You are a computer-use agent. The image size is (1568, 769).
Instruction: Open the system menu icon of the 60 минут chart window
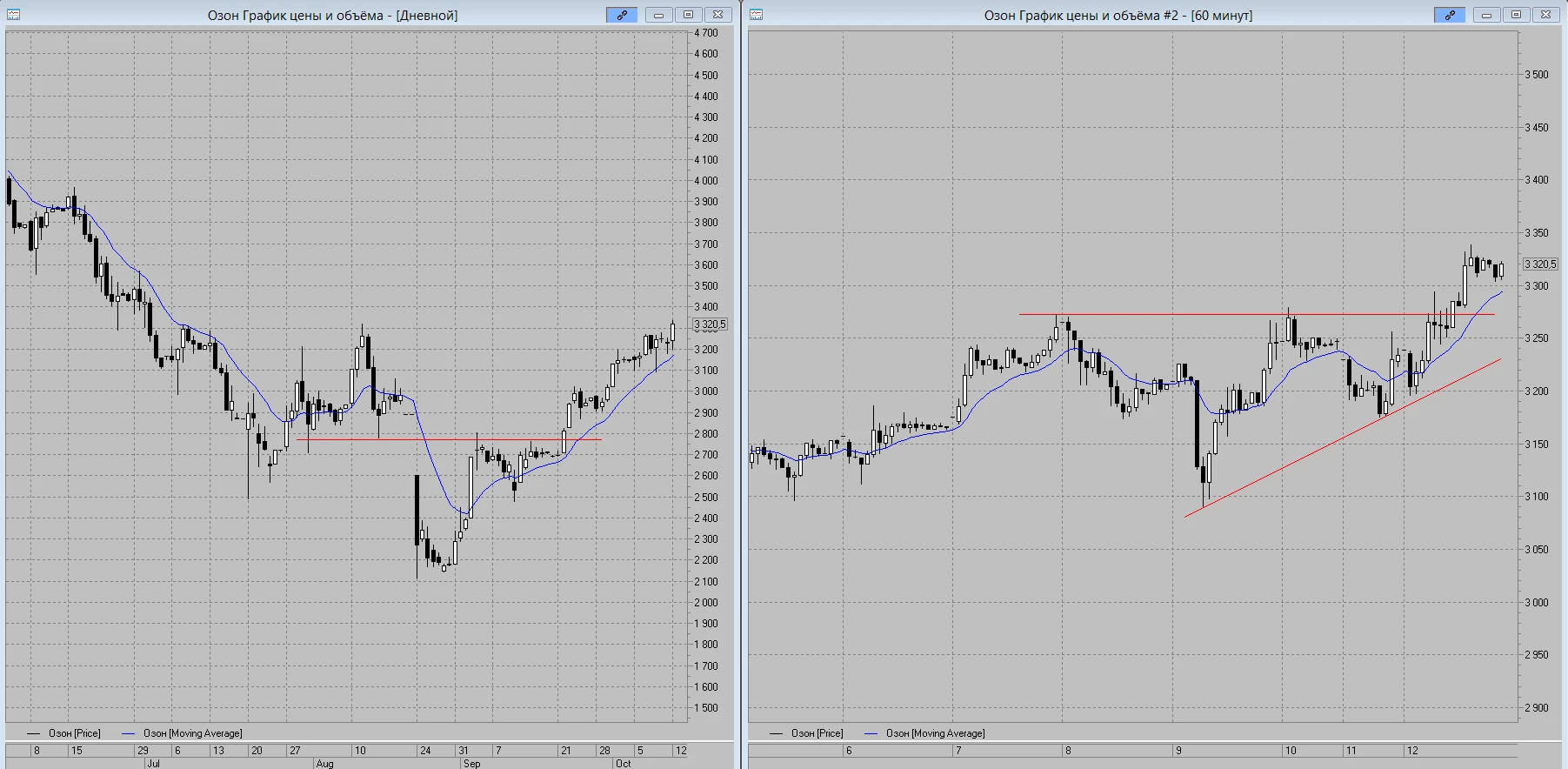click(756, 15)
